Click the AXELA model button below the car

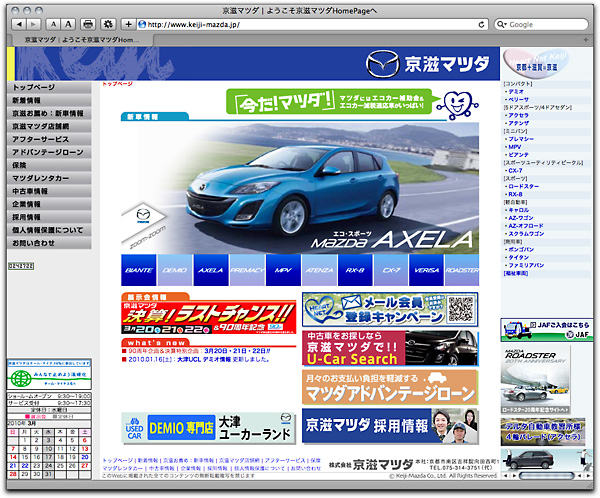click(210, 270)
